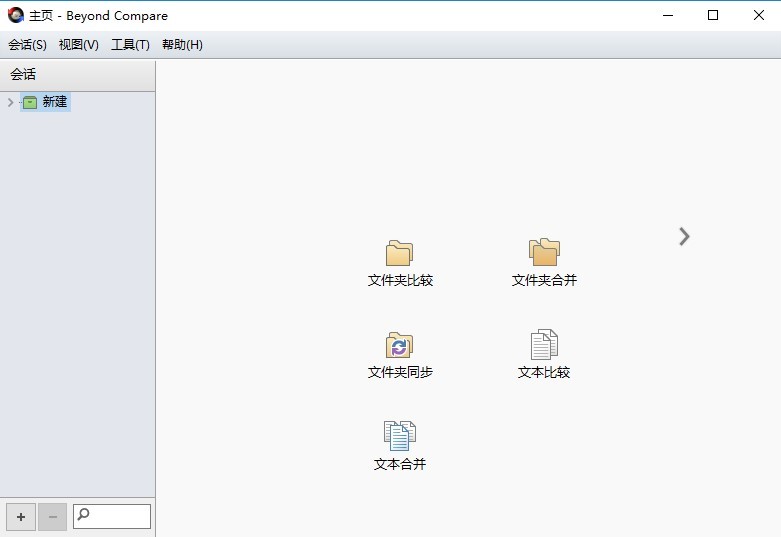This screenshot has width=781, height=537.
Task: Expand the 新建 tree node arrow
Action: [10, 102]
